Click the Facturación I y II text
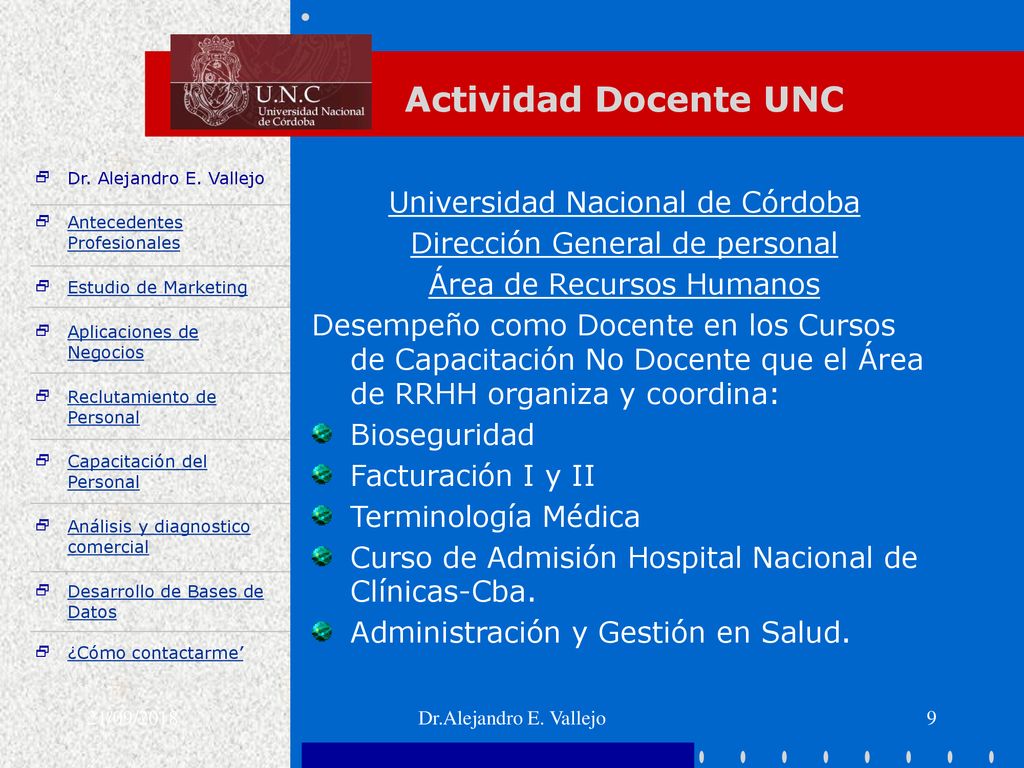Screen dimensions: 1024x768 click(x=472, y=476)
